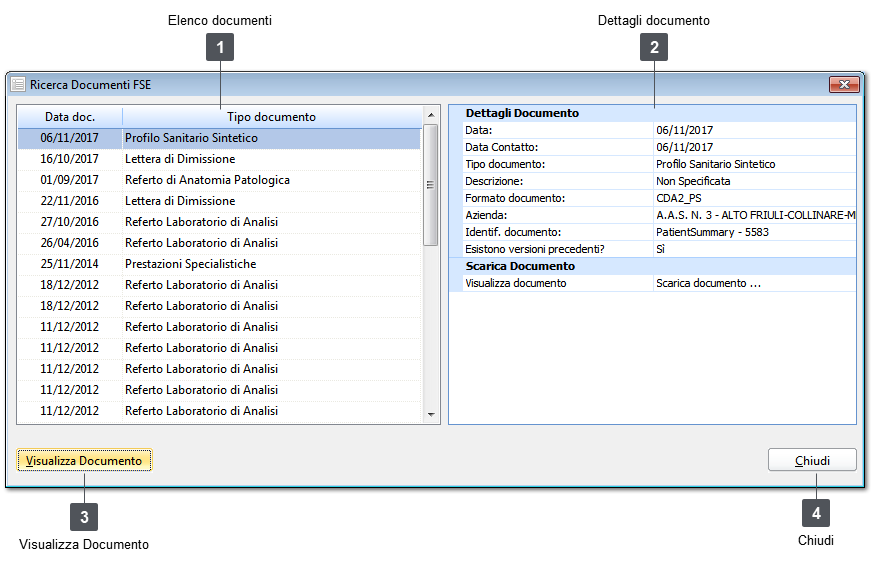Click the Visualizza documento label in details
The image size is (874, 568).
(516, 283)
